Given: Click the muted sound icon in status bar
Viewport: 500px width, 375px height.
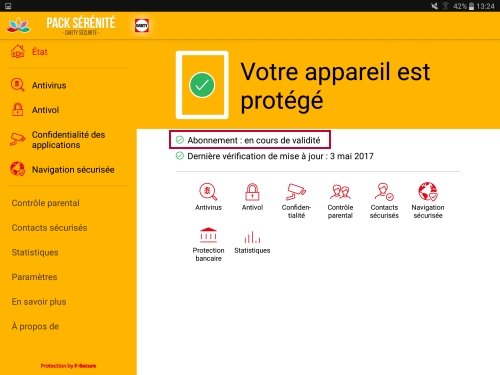Looking at the screenshot, I should 434,6.
